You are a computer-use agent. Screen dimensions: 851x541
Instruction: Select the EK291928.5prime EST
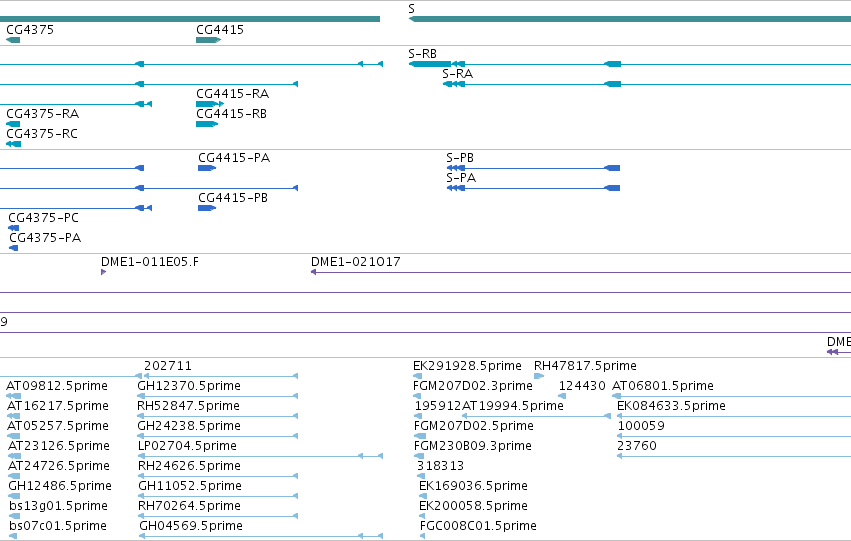point(467,366)
